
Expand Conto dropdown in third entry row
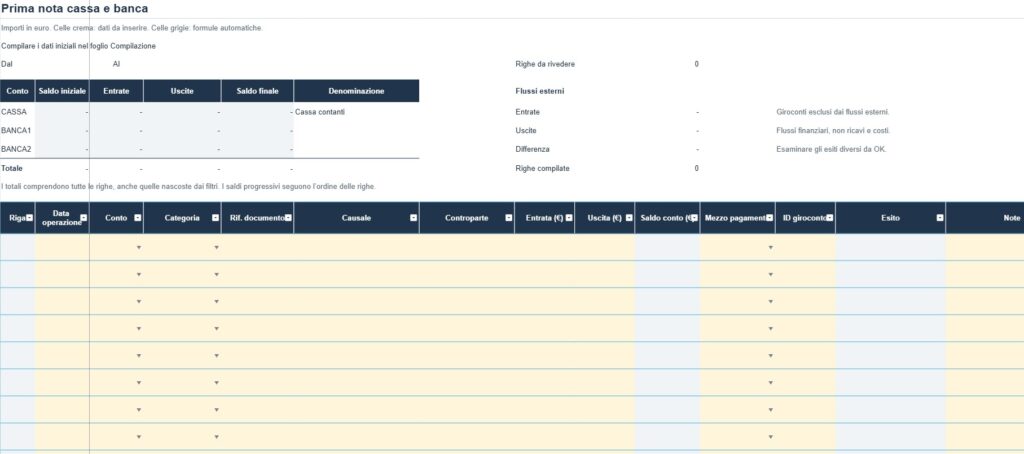[x=138, y=302]
